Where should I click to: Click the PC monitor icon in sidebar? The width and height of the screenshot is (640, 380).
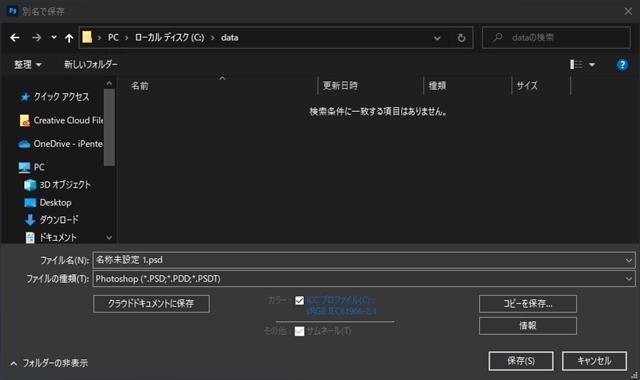tap(24, 167)
